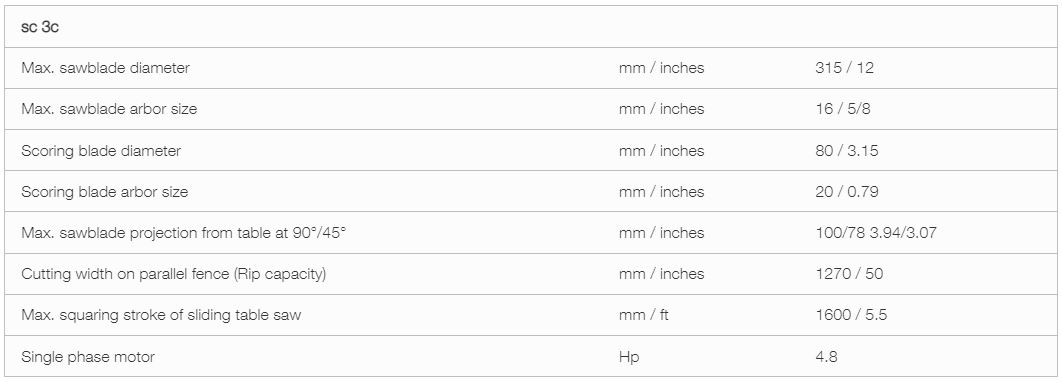Select the sawblade projection at 90°/45° label
1062x383 pixels.
click(x=184, y=233)
